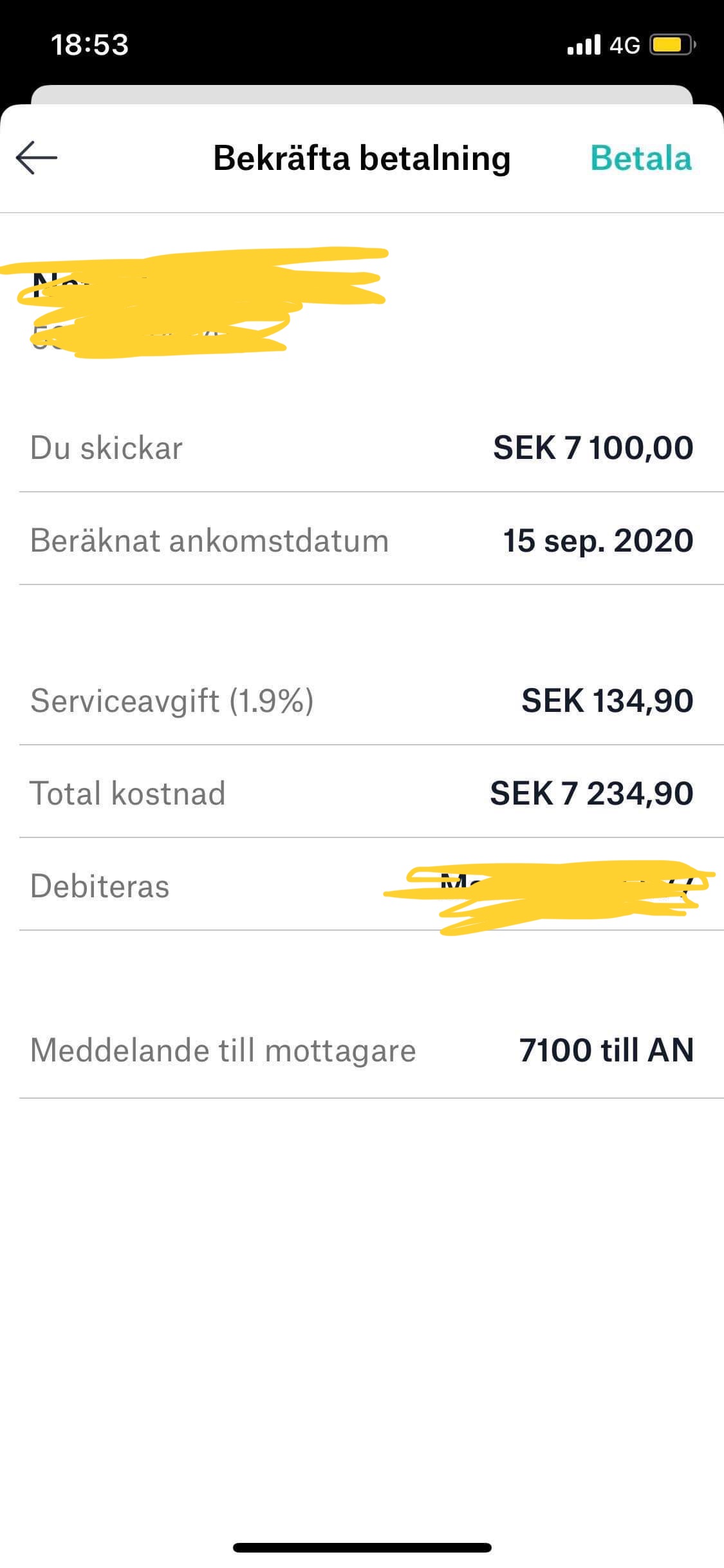Tap the Bekräfta betalning title
Screen dimensions: 724x1568
(362, 158)
